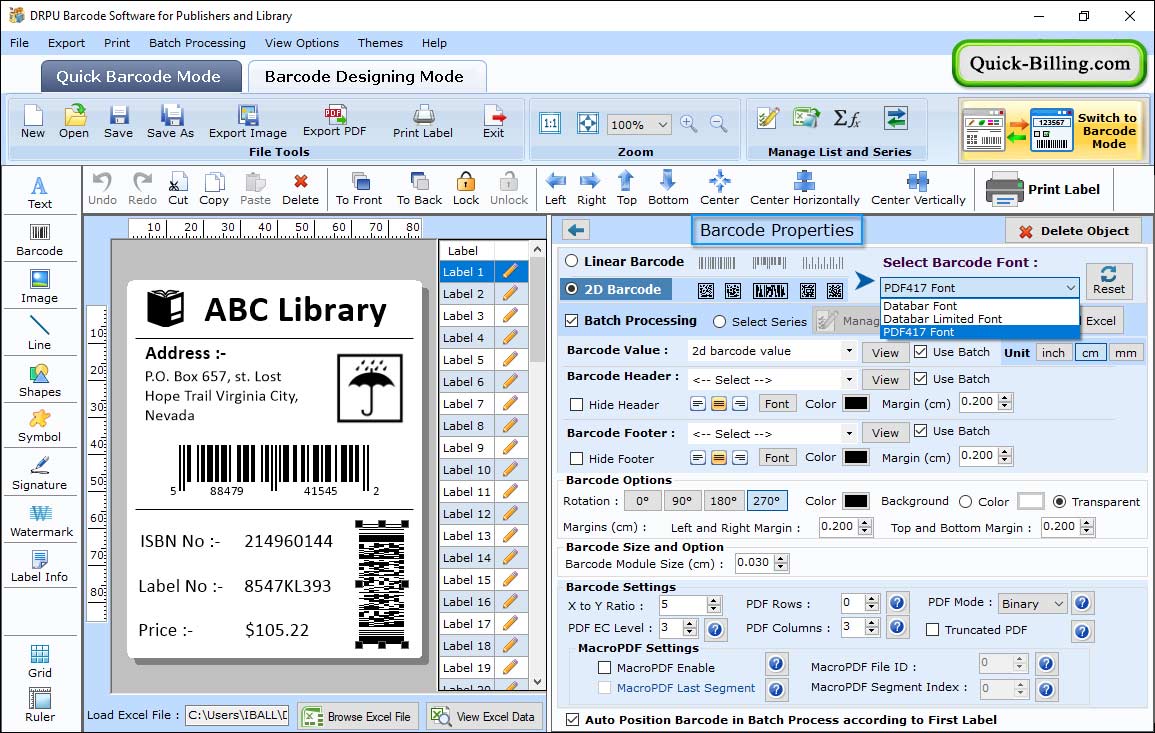This screenshot has height=733, width=1155.
Task: Open the PDF Mode Binary dropdown
Action: [1032, 603]
